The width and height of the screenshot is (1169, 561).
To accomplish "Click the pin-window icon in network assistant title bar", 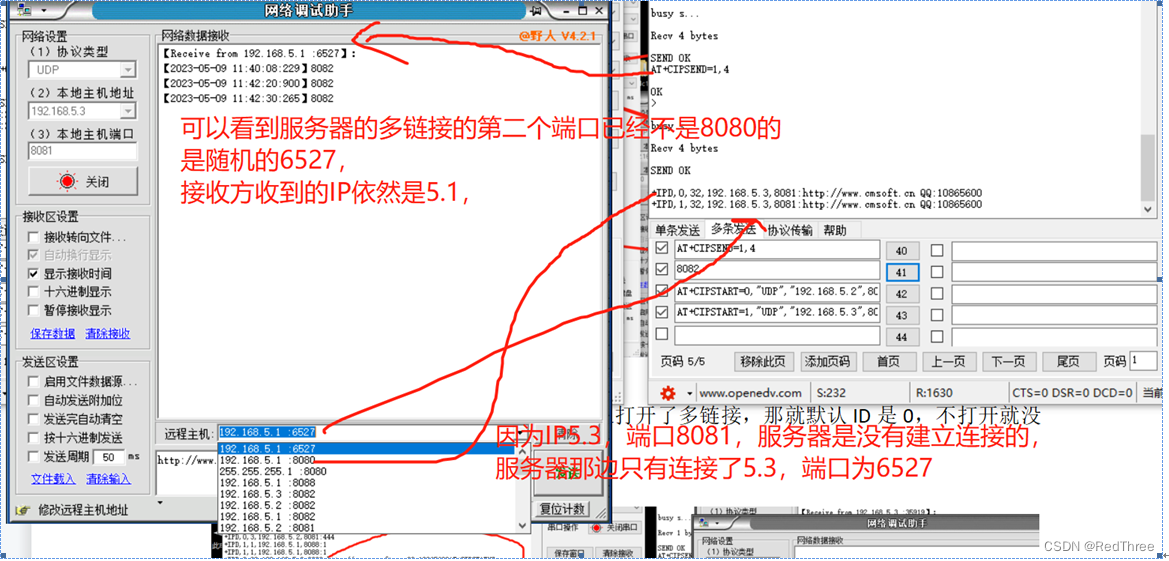I will 535,10.
